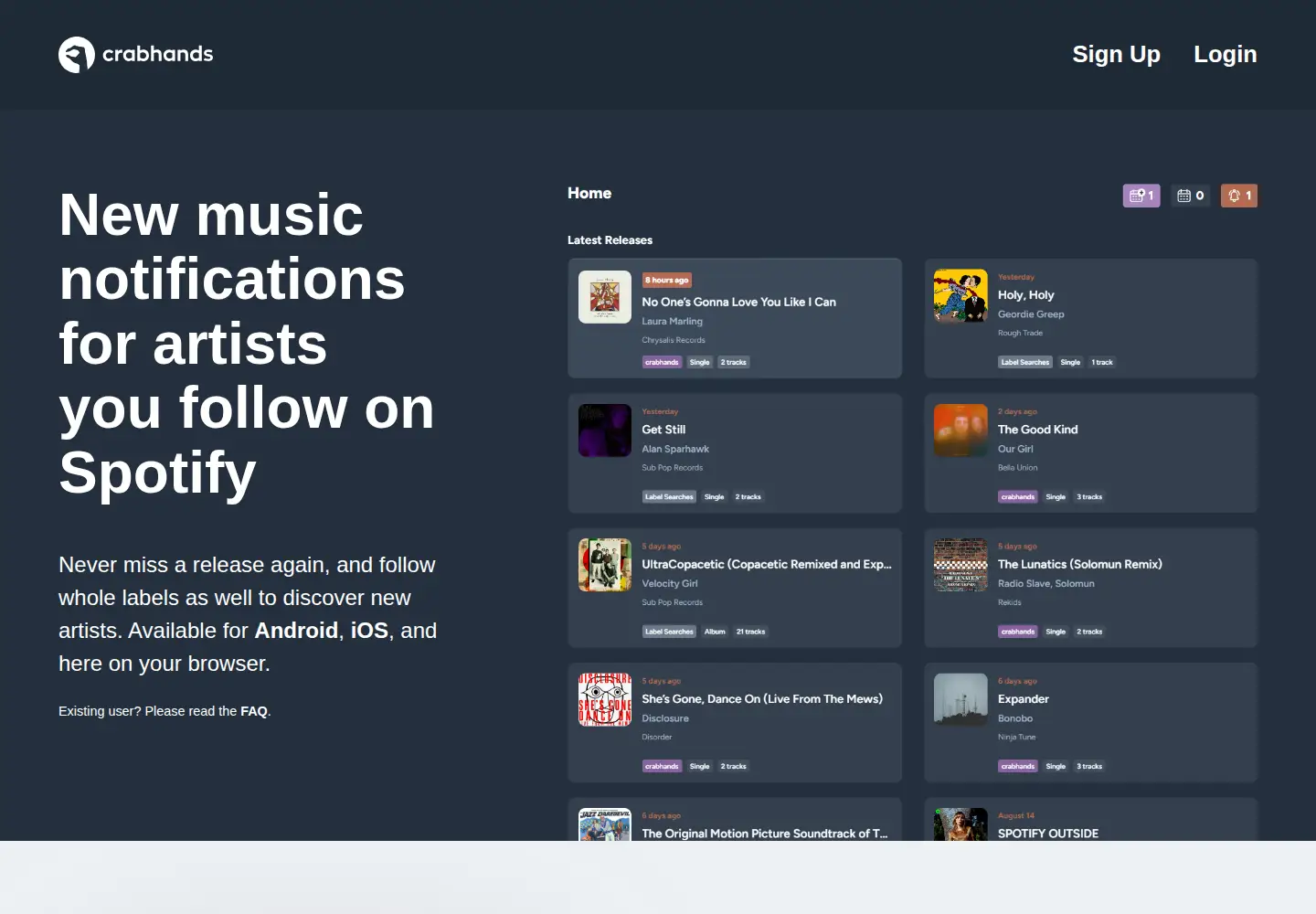Viewport: 1316px width, 914px height.
Task: Open the Holy, Holy album artwork
Action: point(960,295)
